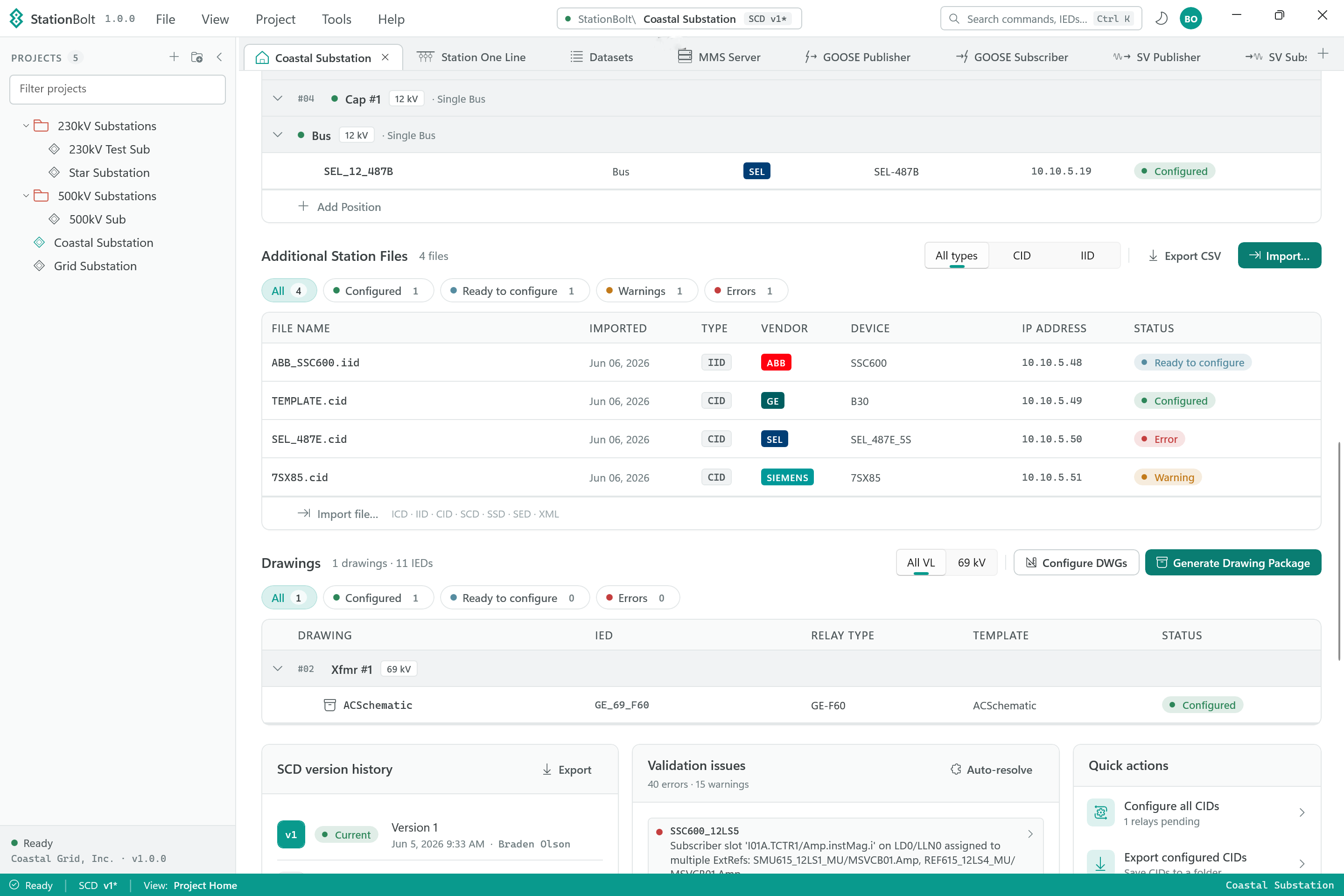
Task: Click the diamond icon beside Star Substation
Action: 54,173
